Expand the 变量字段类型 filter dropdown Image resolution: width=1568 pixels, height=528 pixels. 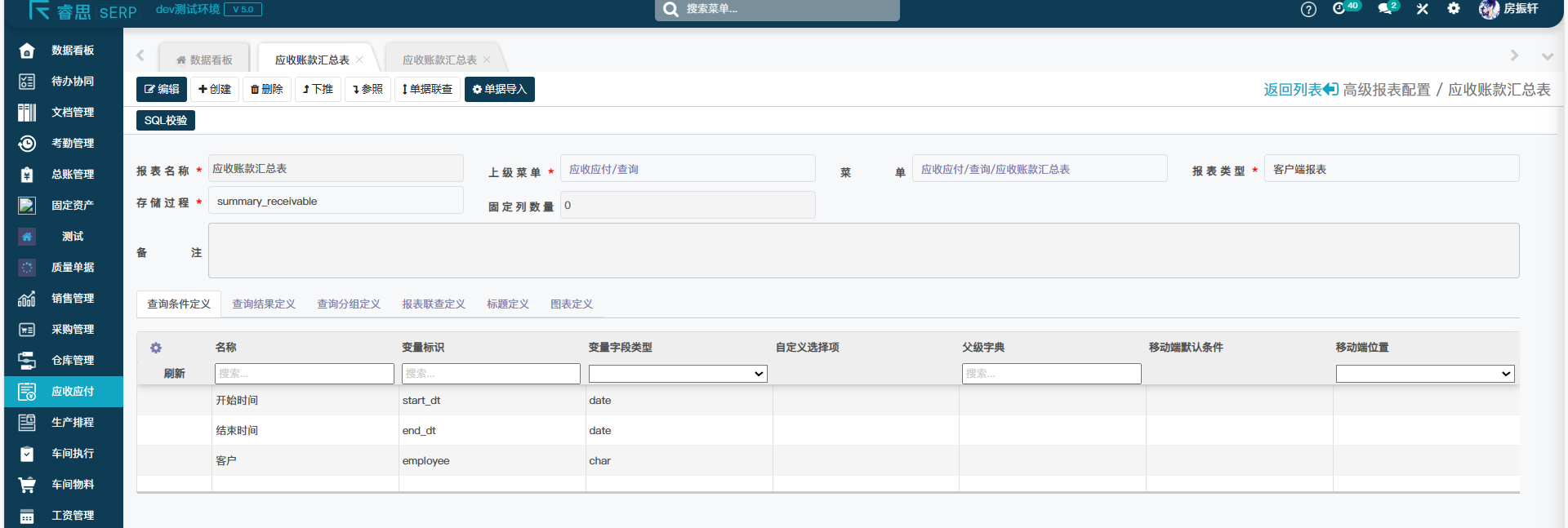tap(678, 374)
